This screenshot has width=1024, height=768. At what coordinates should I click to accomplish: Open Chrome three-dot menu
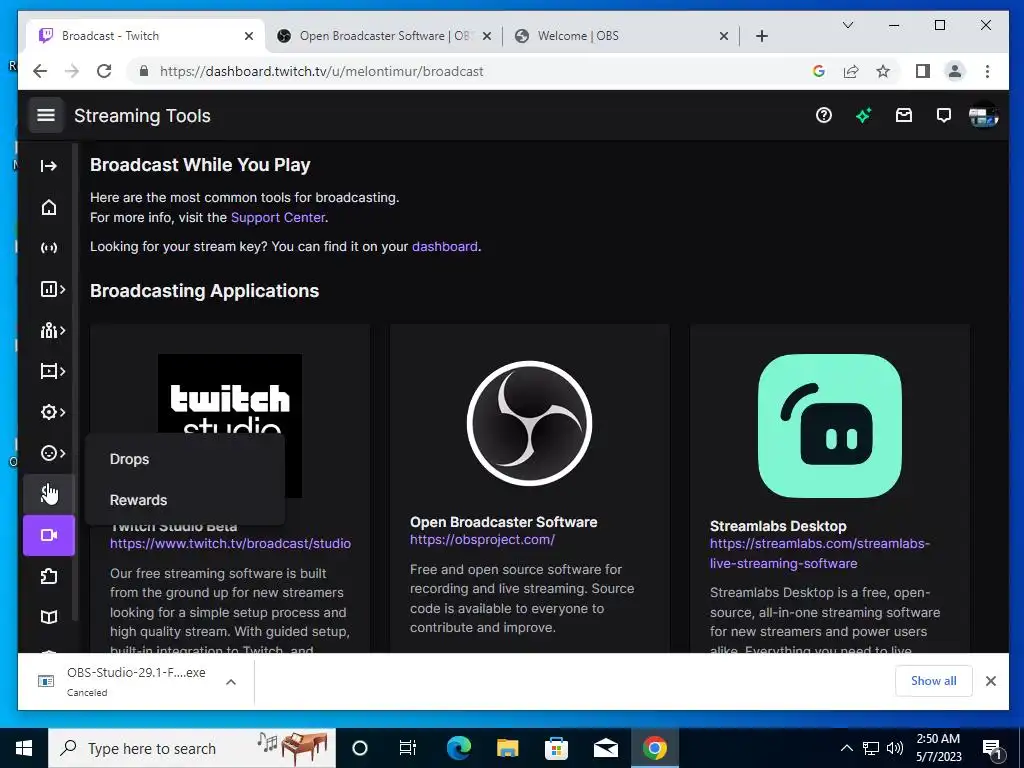click(987, 71)
